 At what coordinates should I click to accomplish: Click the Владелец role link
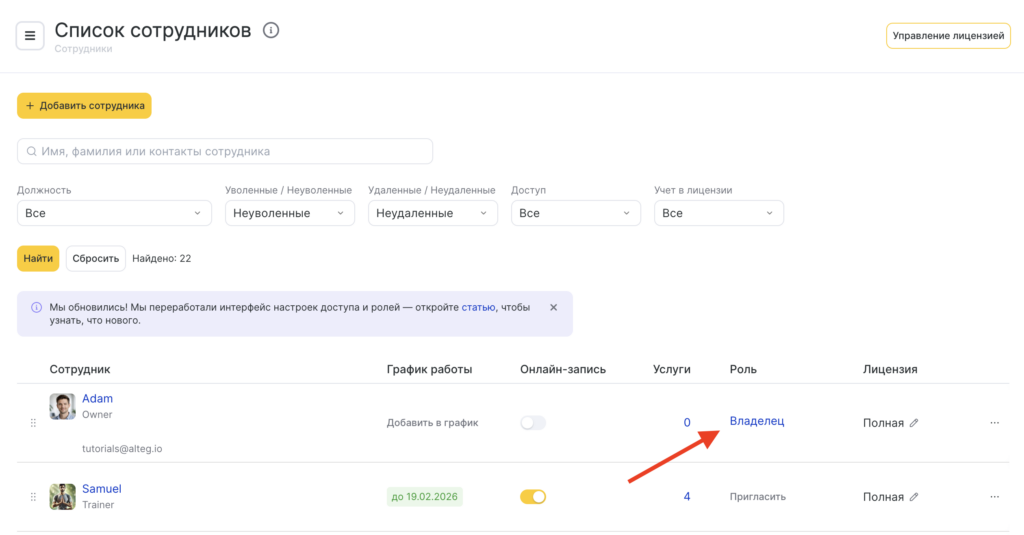click(757, 421)
